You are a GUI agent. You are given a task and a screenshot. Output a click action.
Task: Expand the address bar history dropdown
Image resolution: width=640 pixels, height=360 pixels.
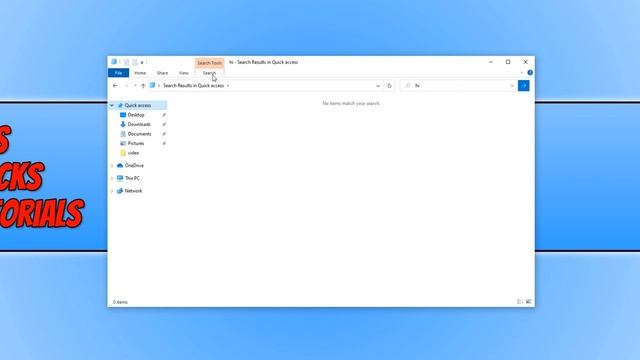[x=378, y=86]
